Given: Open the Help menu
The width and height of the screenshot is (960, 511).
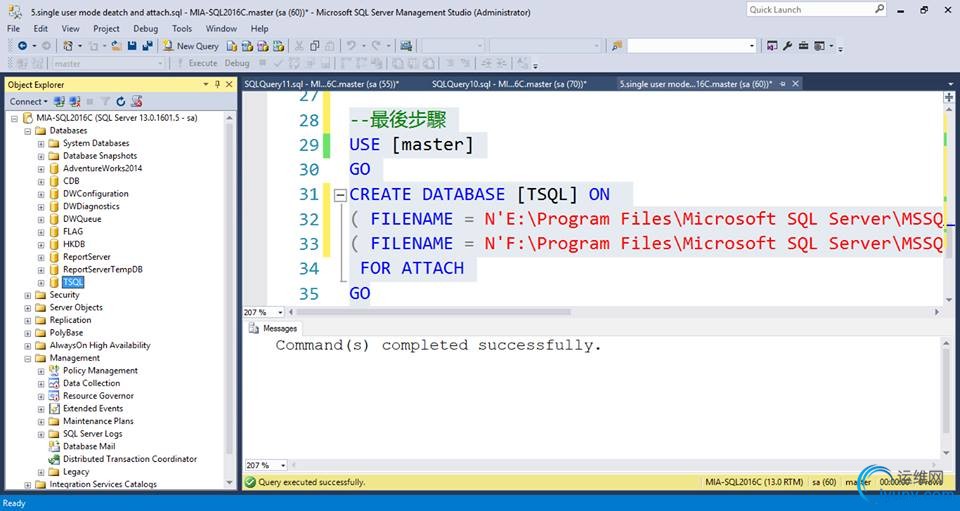Looking at the screenshot, I should point(260,28).
